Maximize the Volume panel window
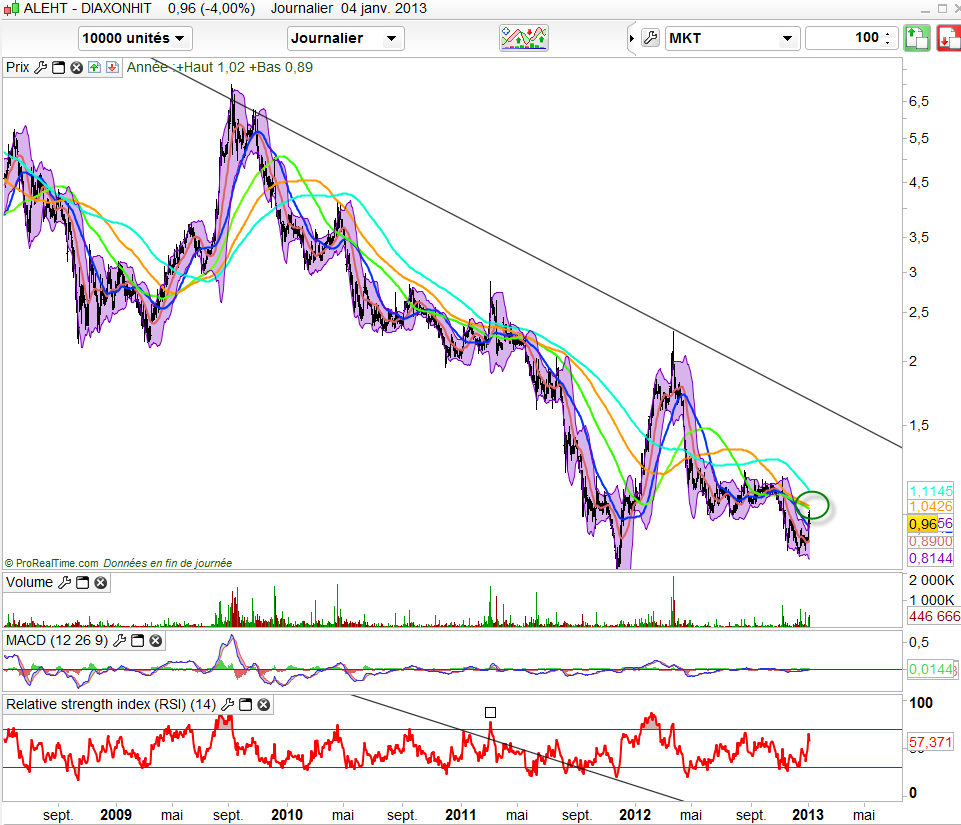The image size is (961, 825). [x=83, y=583]
